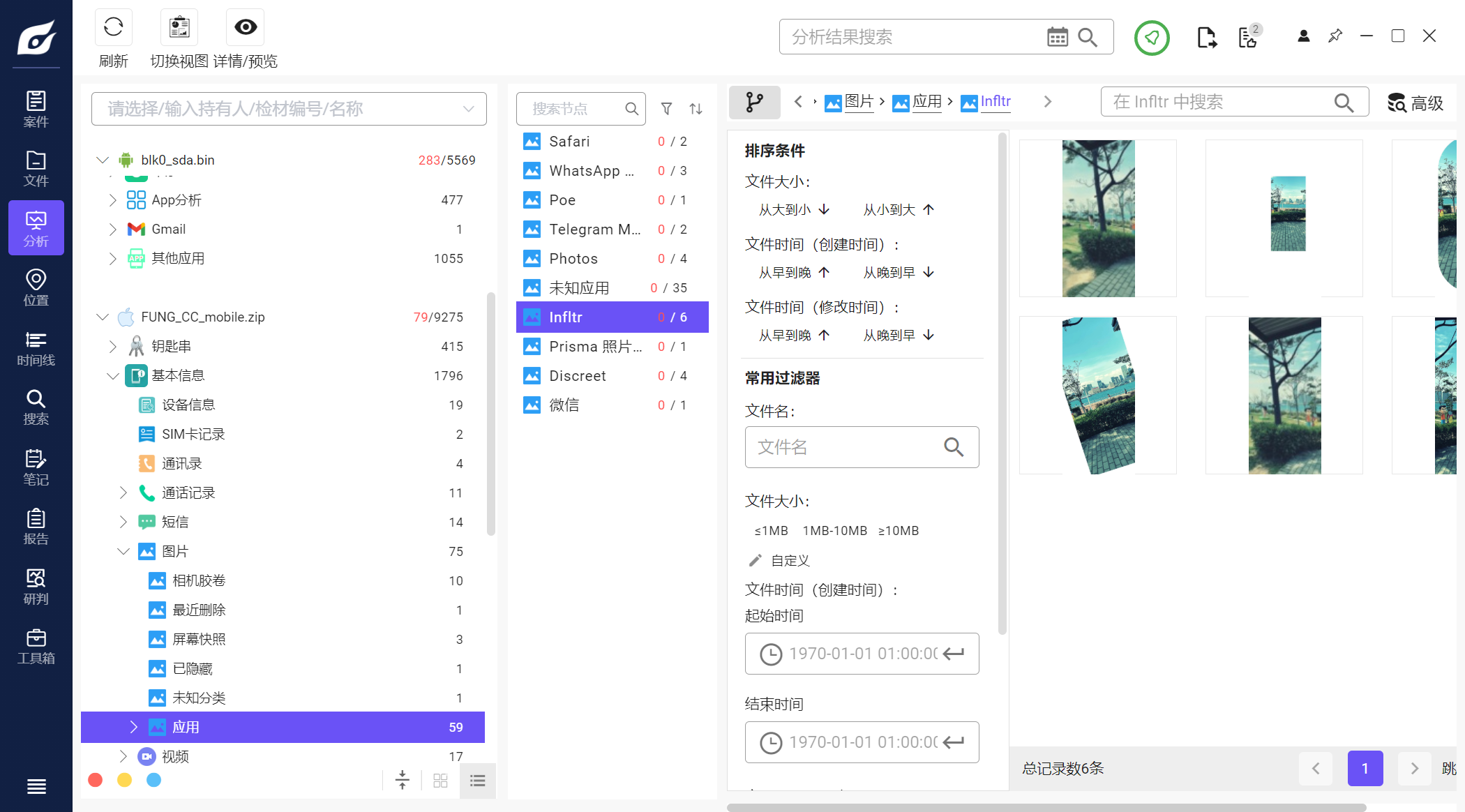Click the green shield icon in the header
The image size is (1465, 812).
pos(1151,38)
